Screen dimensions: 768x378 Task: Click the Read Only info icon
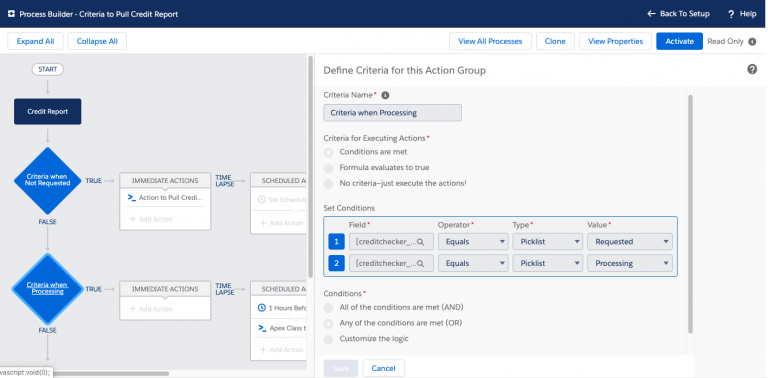(752, 42)
